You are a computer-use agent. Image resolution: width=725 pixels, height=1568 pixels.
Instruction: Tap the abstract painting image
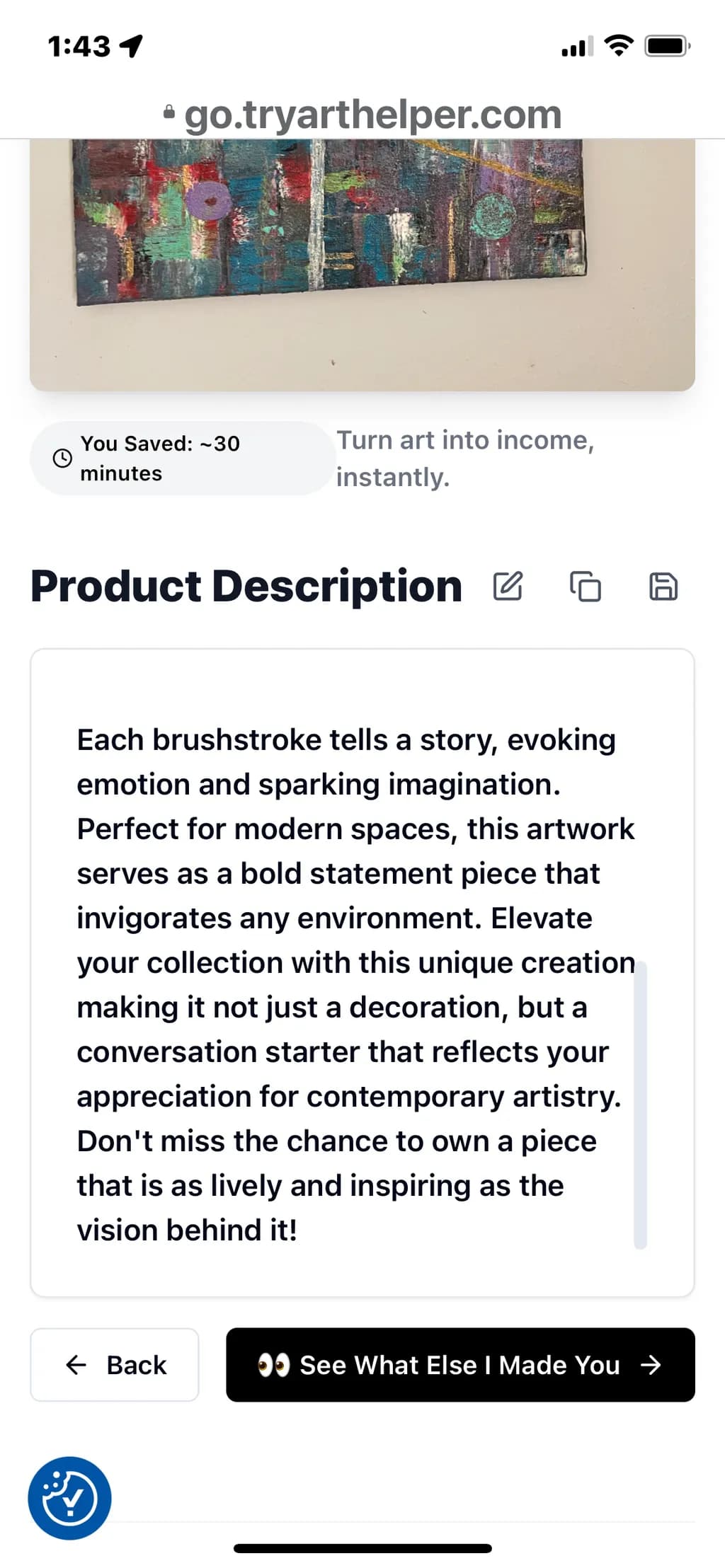(362, 265)
